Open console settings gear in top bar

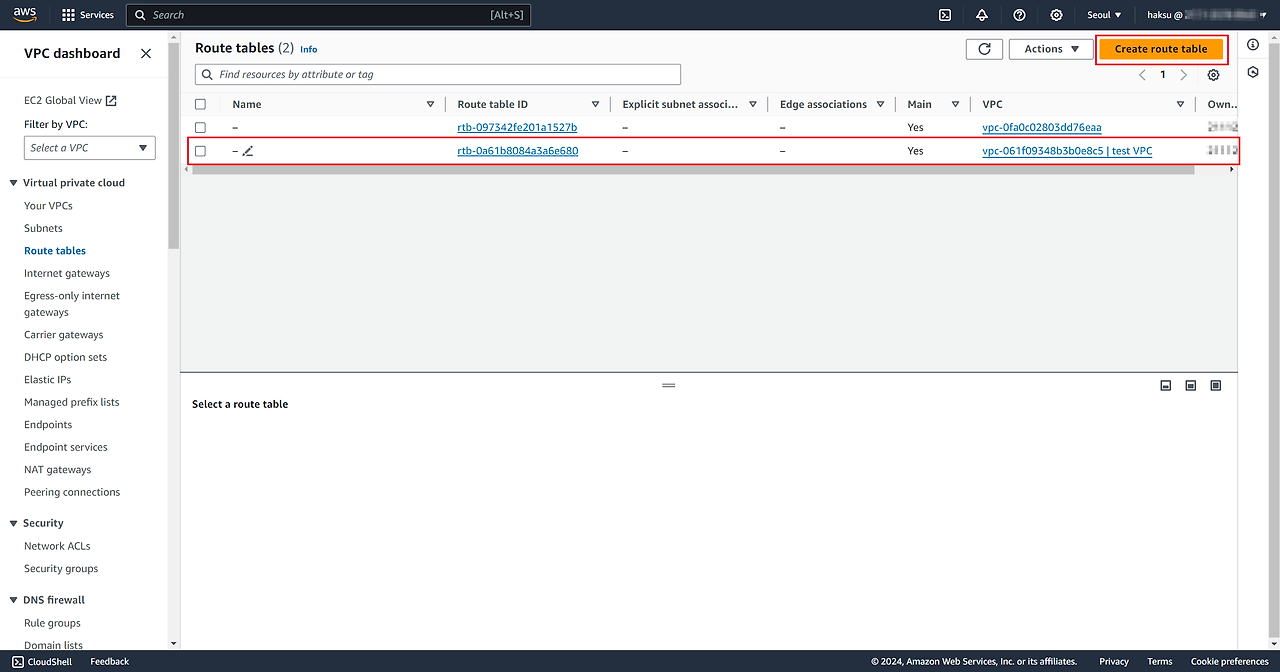1056,15
